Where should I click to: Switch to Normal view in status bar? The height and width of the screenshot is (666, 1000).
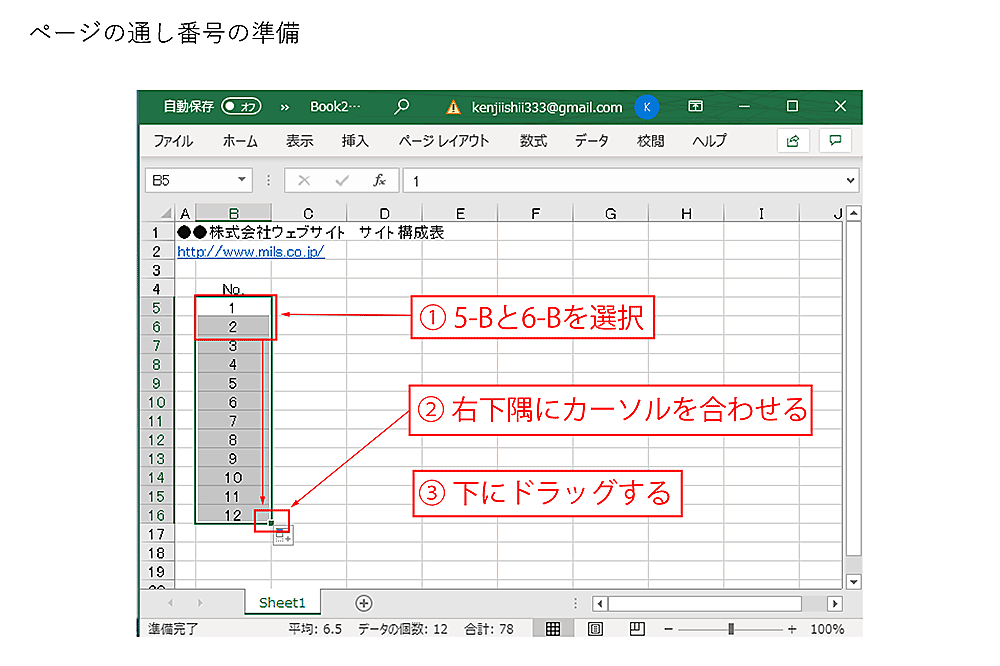pos(552,630)
